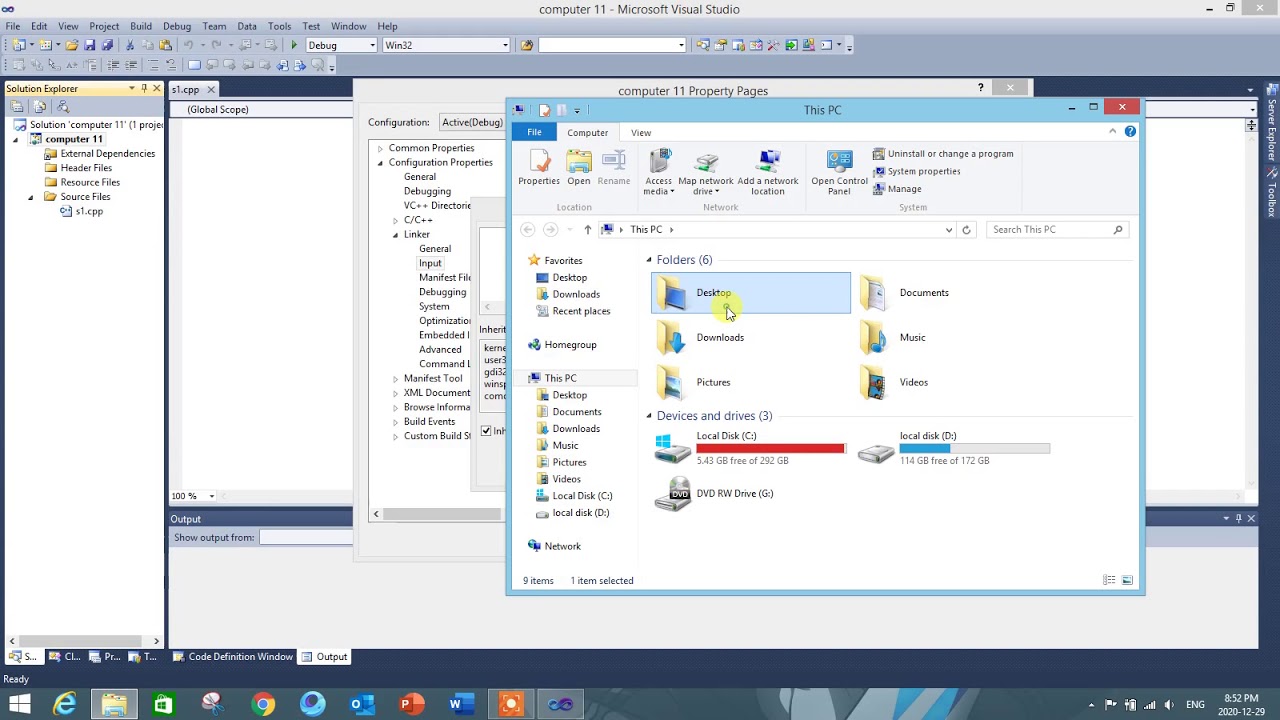Viewport: 1280px width, 720px height.
Task: Pin the Solution Explorer panel
Action: click(144, 88)
